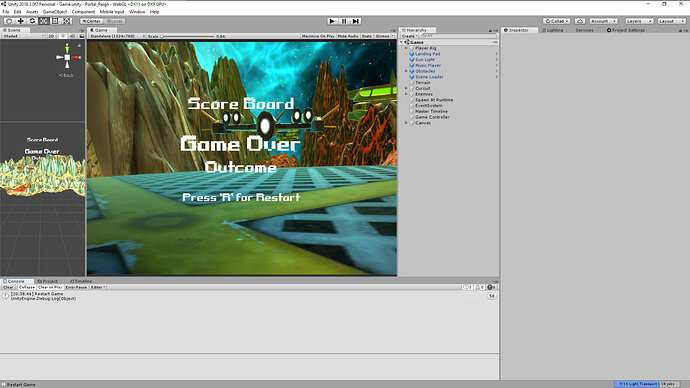The image size is (690, 388).
Task: Open the Collab dropdown
Action: 557,21
